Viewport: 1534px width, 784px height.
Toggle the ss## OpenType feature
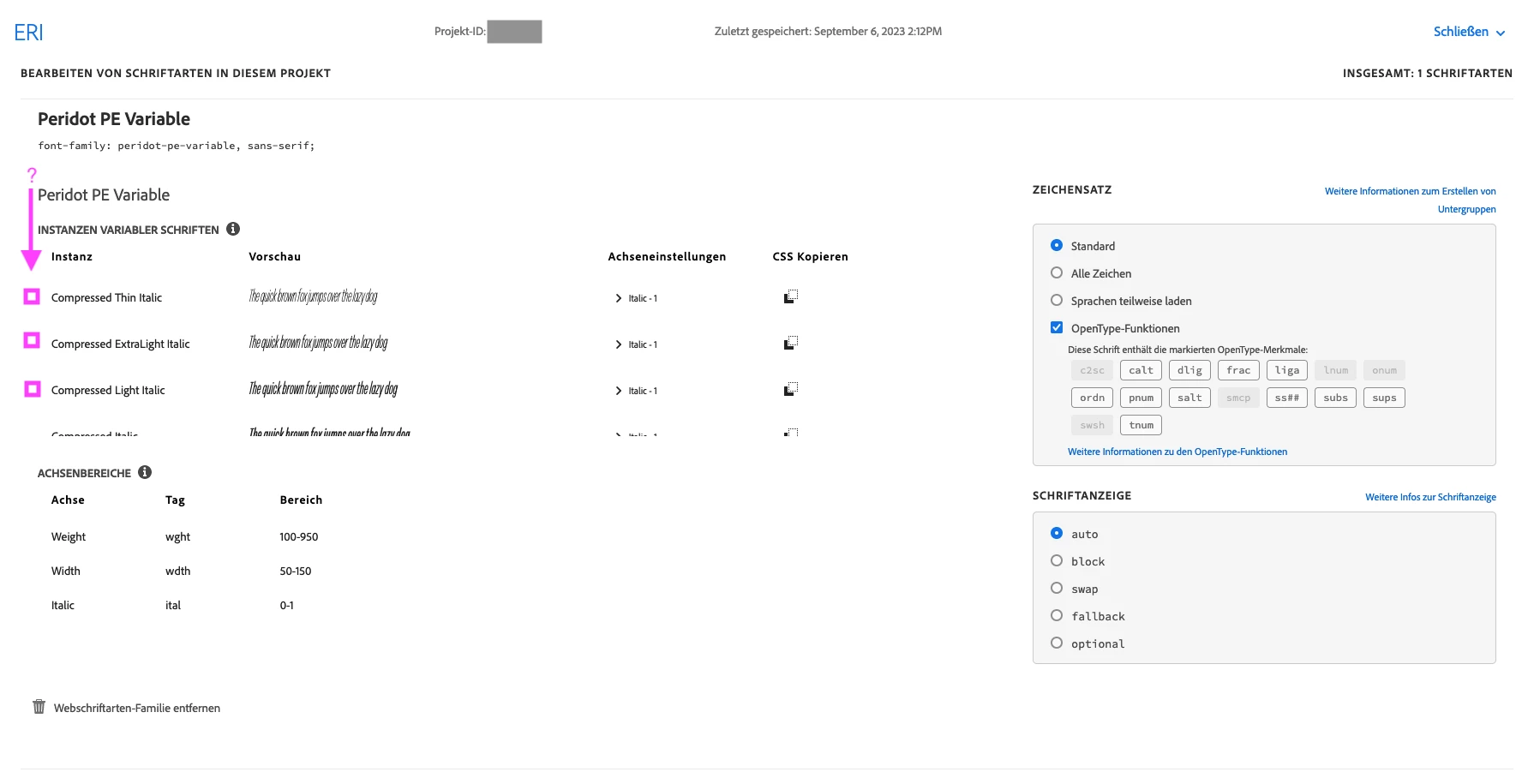1287,398
